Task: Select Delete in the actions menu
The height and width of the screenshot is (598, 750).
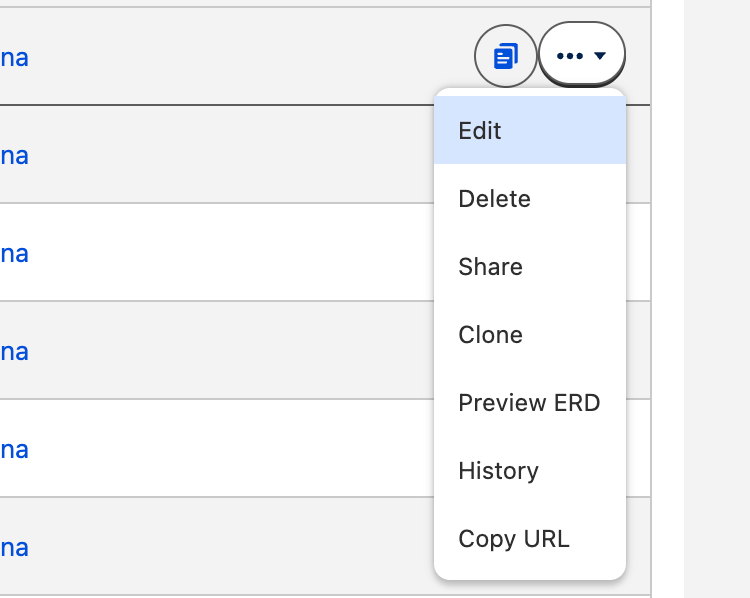Action: coord(530,199)
